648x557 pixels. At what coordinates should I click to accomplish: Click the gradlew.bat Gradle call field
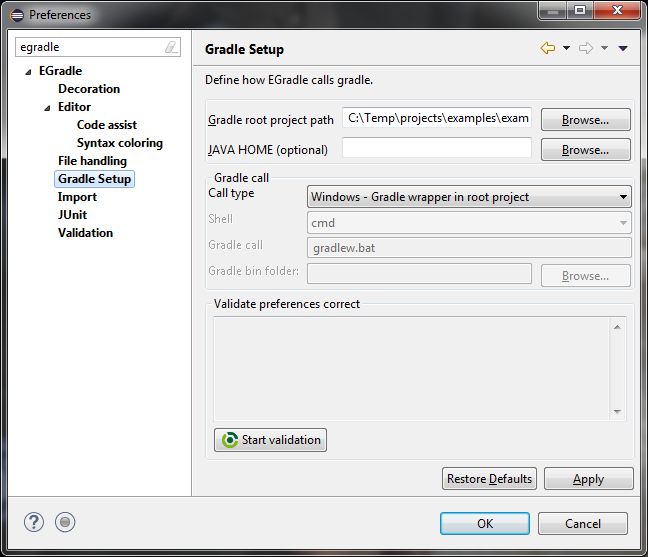[x=469, y=248]
